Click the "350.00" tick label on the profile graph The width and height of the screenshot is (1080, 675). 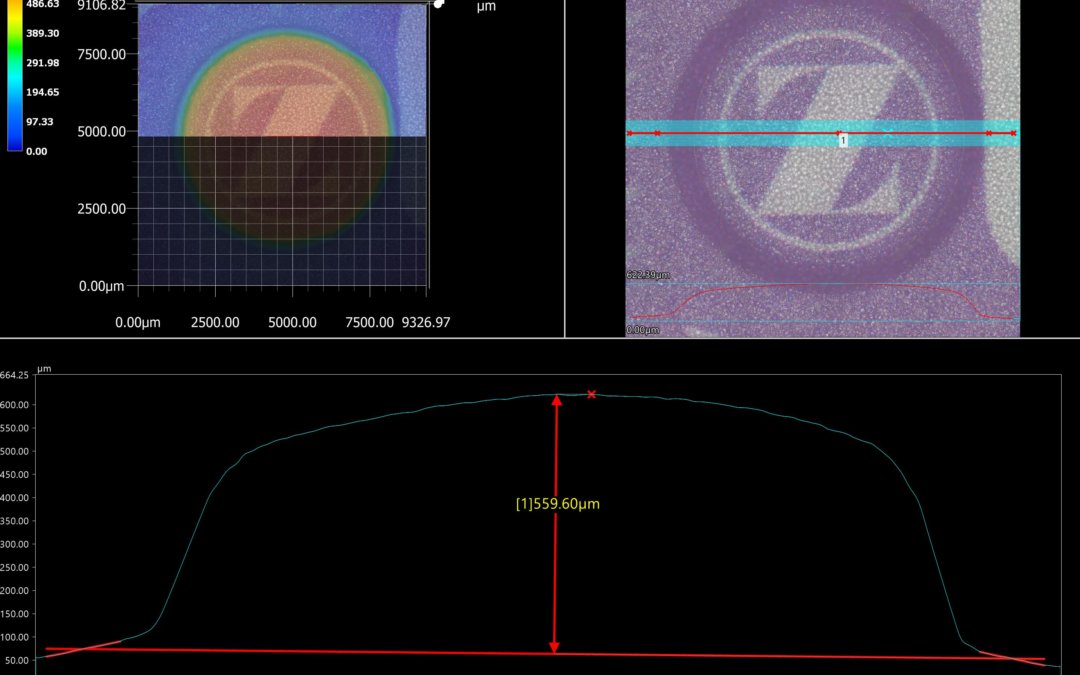(x=14, y=521)
